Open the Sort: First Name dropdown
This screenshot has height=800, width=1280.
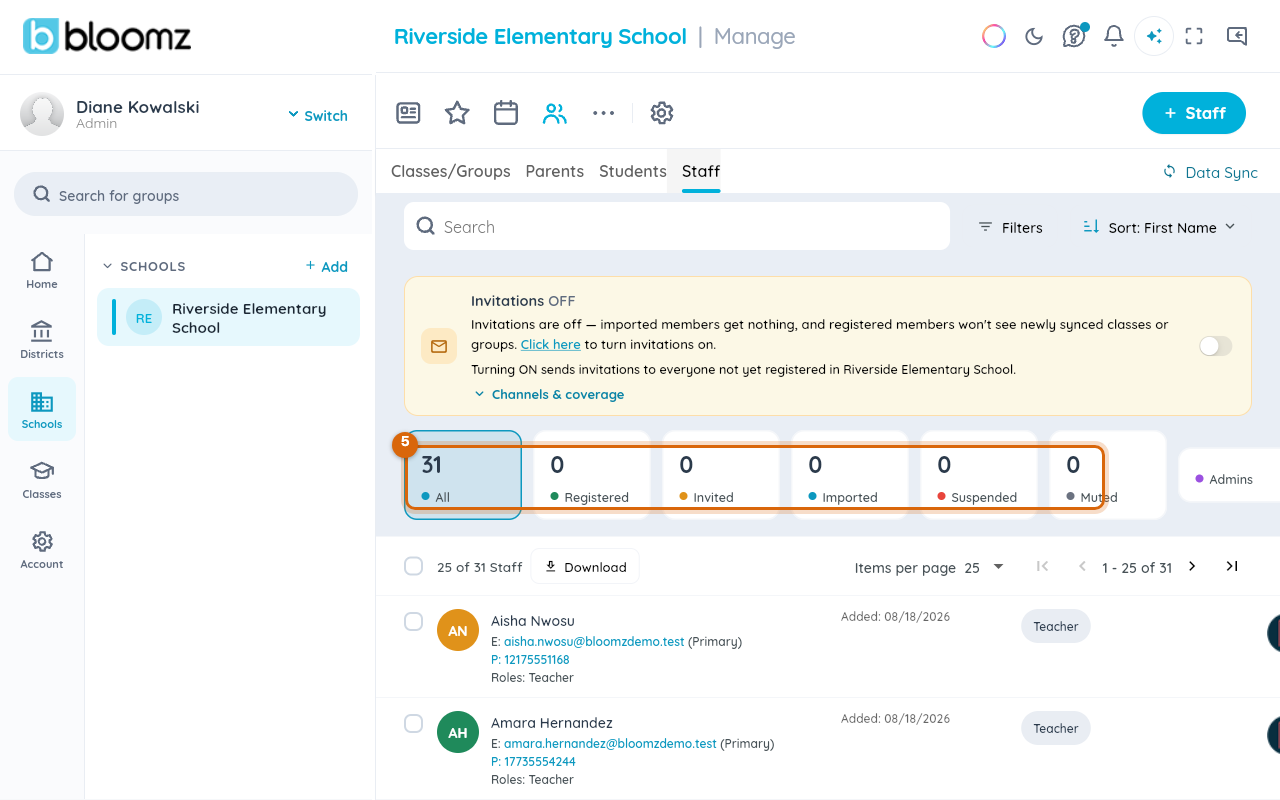pos(1160,227)
